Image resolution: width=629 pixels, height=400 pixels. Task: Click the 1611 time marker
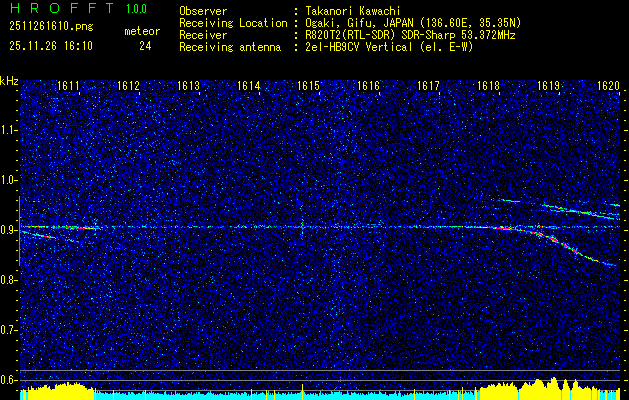pos(68,86)
